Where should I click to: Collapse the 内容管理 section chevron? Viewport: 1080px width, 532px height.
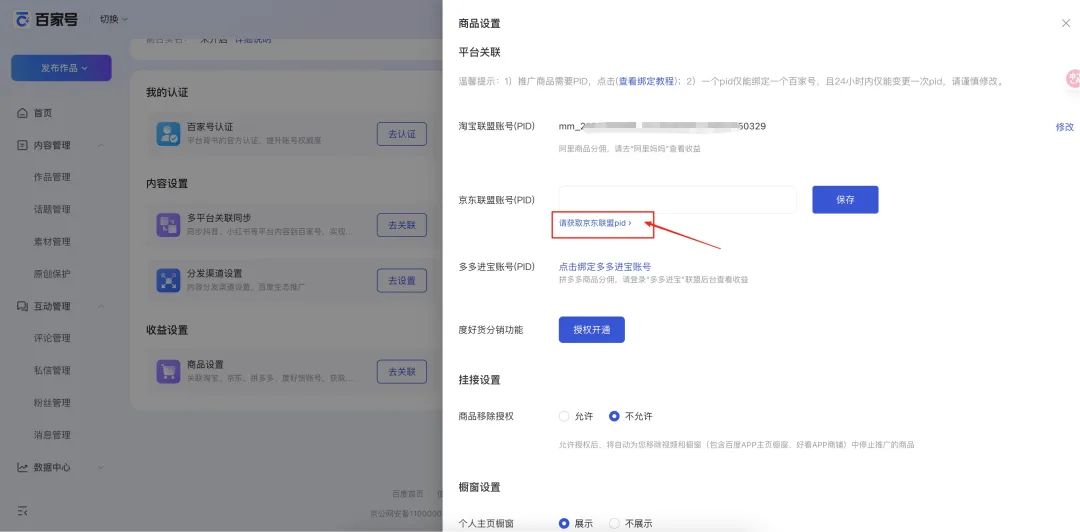coord(101,145)
